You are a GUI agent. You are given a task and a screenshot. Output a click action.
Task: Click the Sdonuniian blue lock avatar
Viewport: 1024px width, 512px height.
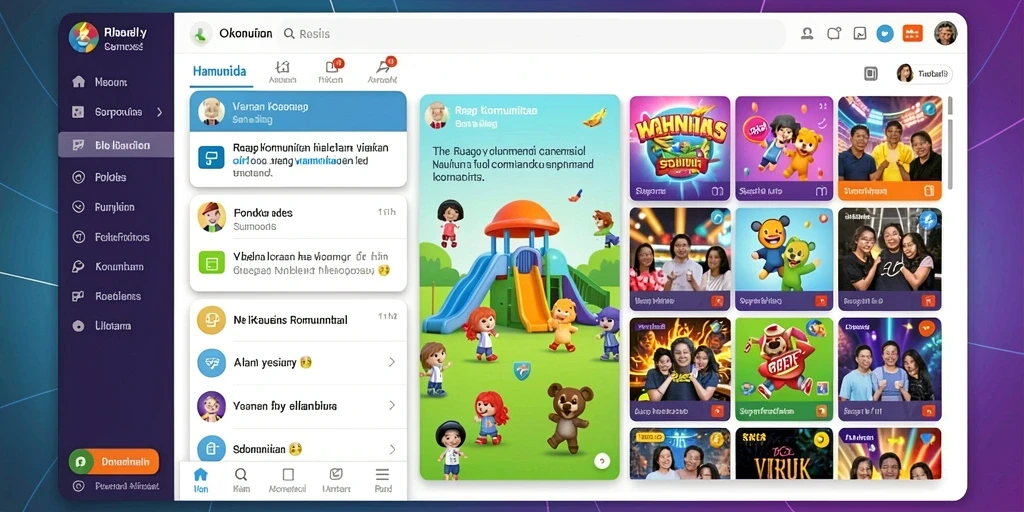pyautogui.click(x=212, y=449)
